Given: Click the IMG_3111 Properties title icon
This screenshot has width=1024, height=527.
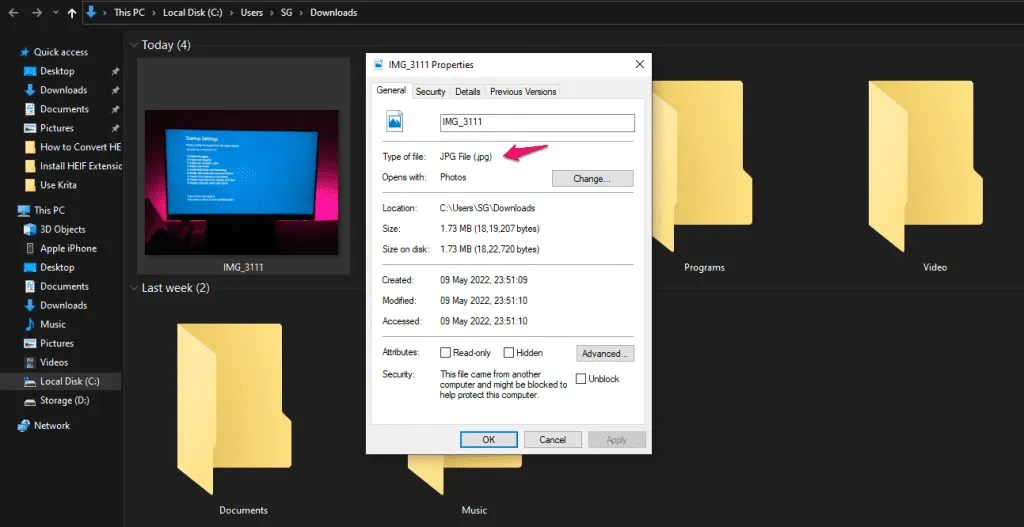Looking at the screenshot, I should click(377, 64).
